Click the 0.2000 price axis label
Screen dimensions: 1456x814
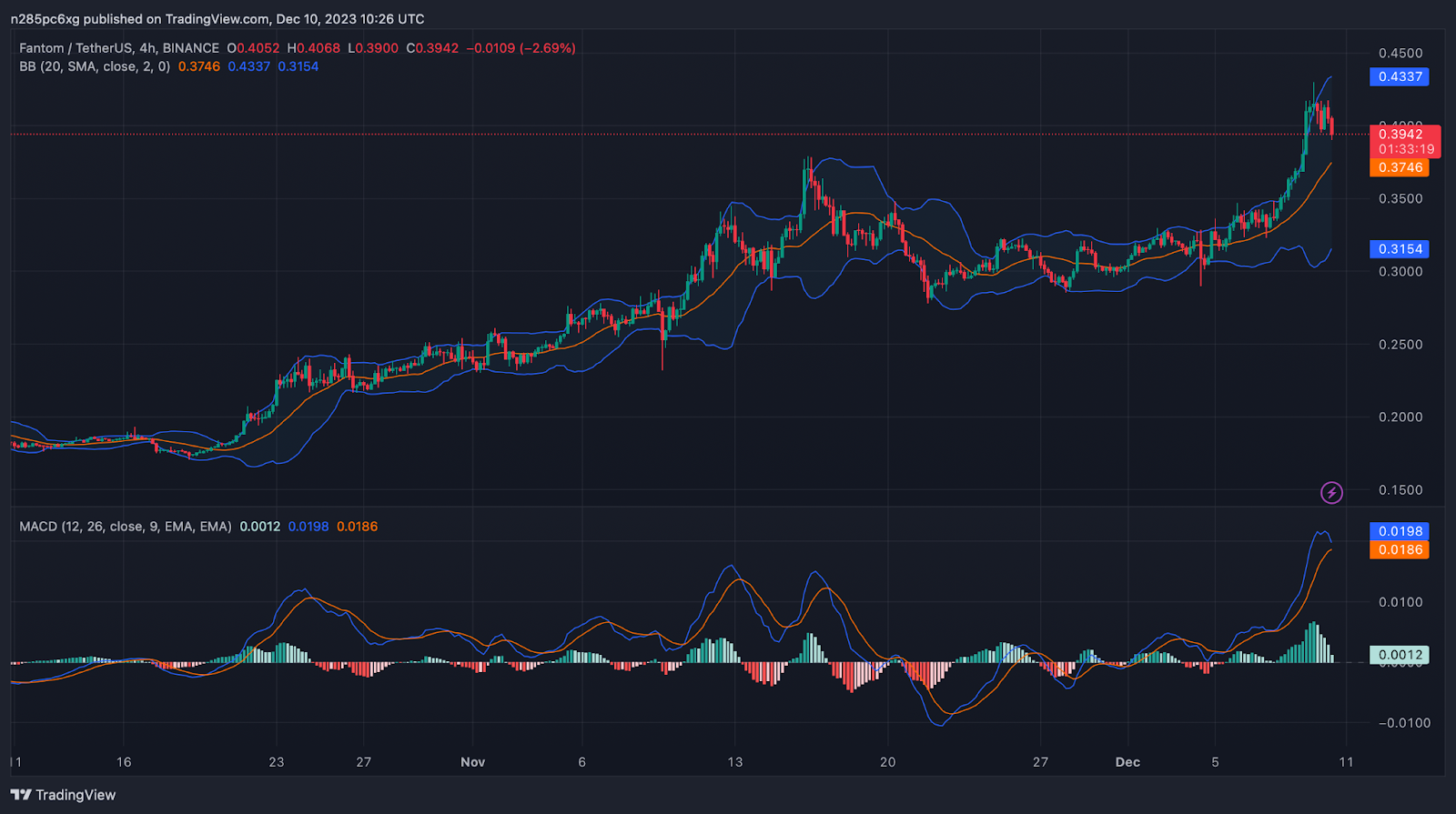pos(1400,417)
